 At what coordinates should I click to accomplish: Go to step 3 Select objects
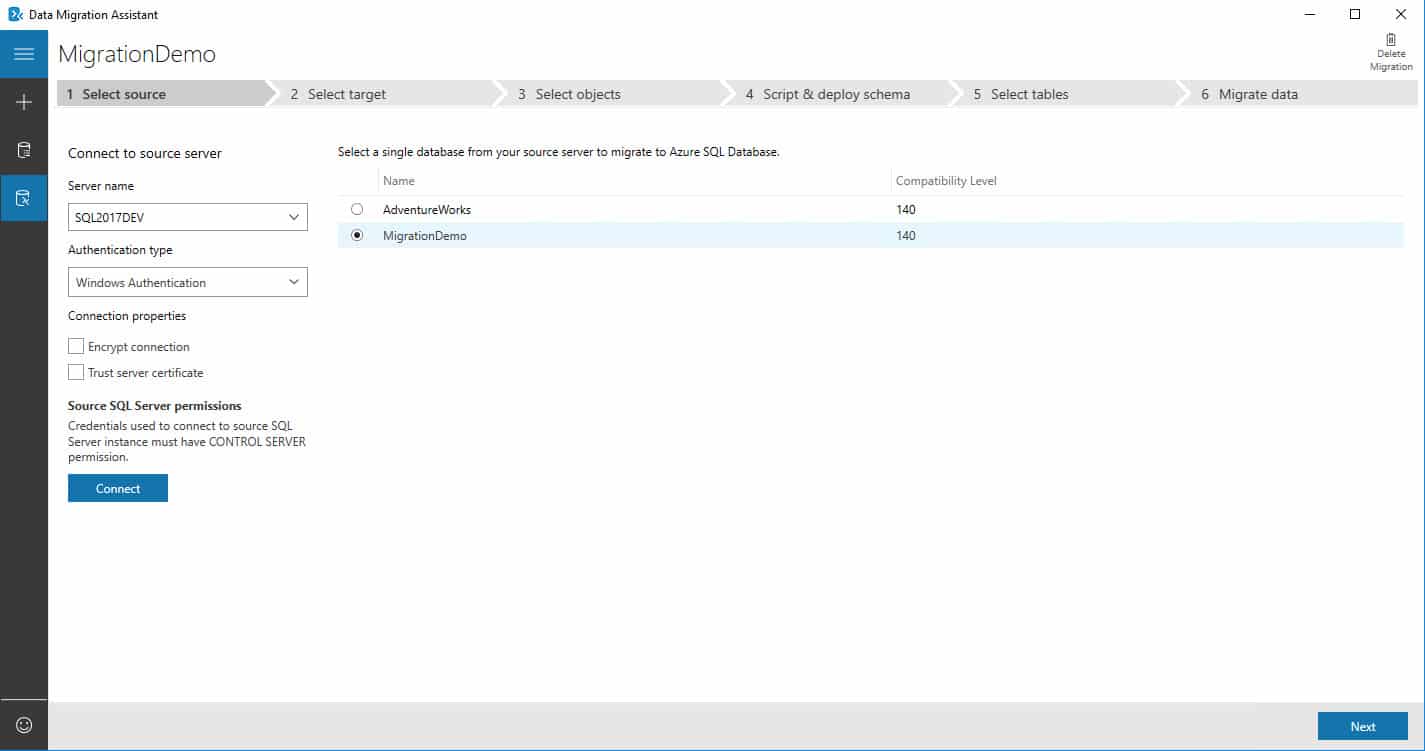(612, 94)
